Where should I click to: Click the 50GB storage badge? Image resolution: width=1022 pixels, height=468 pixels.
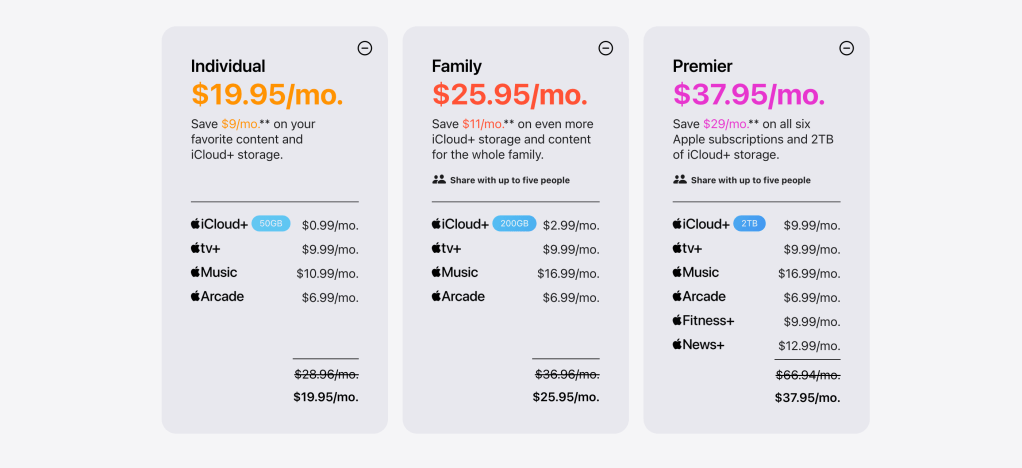tap(271, 224)
